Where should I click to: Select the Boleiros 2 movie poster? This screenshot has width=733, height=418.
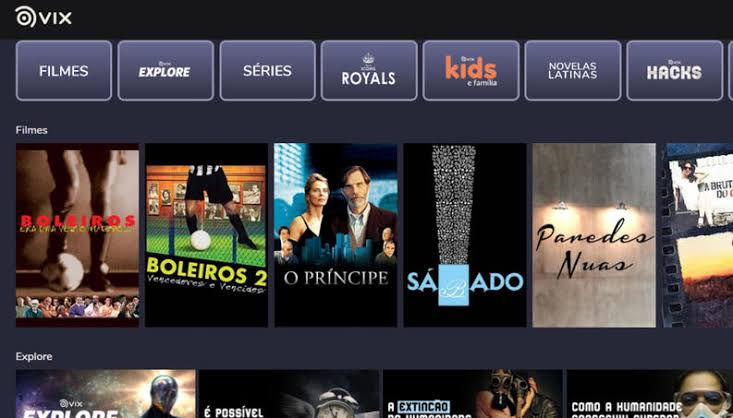click(x=206, y=235)
